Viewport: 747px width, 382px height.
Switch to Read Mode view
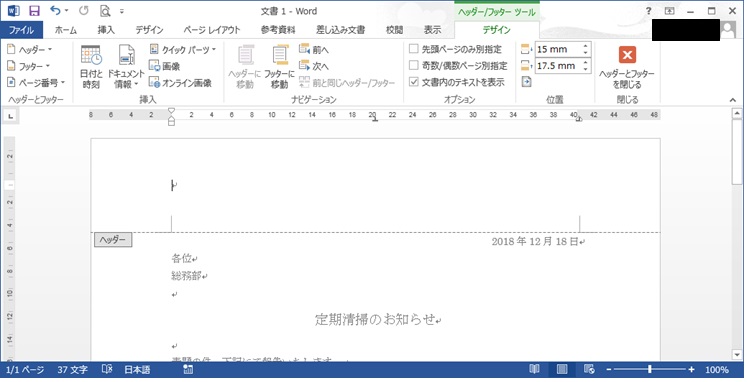point(535,370)
